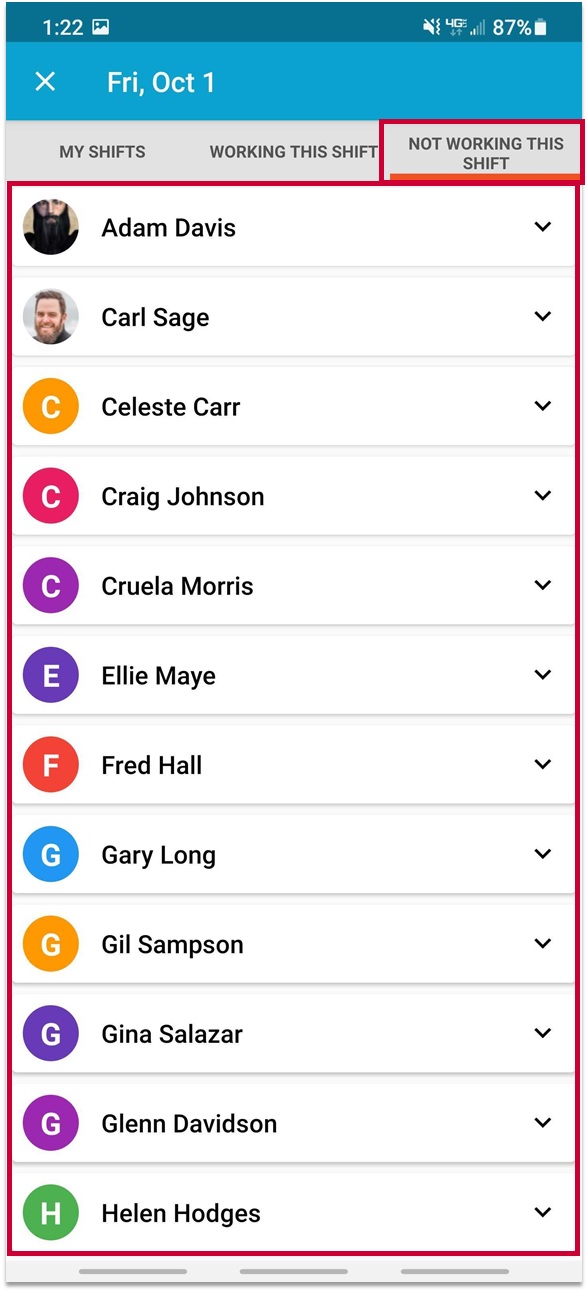The height and width of the screenshot is (1292, 588).
Task: Open Fred Hall's name entry
Action: [152, 765]
